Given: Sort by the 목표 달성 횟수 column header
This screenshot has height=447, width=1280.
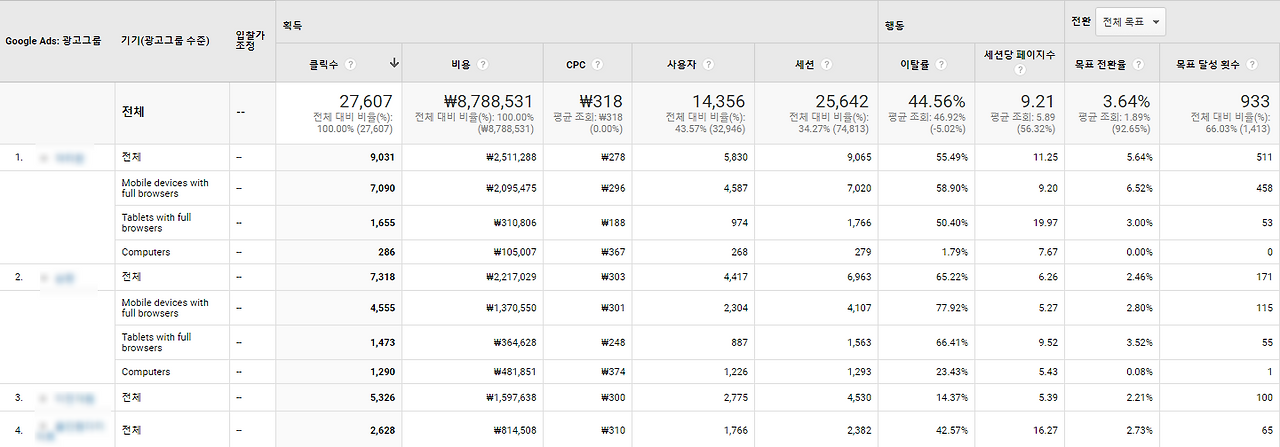Looking at the screenshot, I should (x=1208, y=64).
